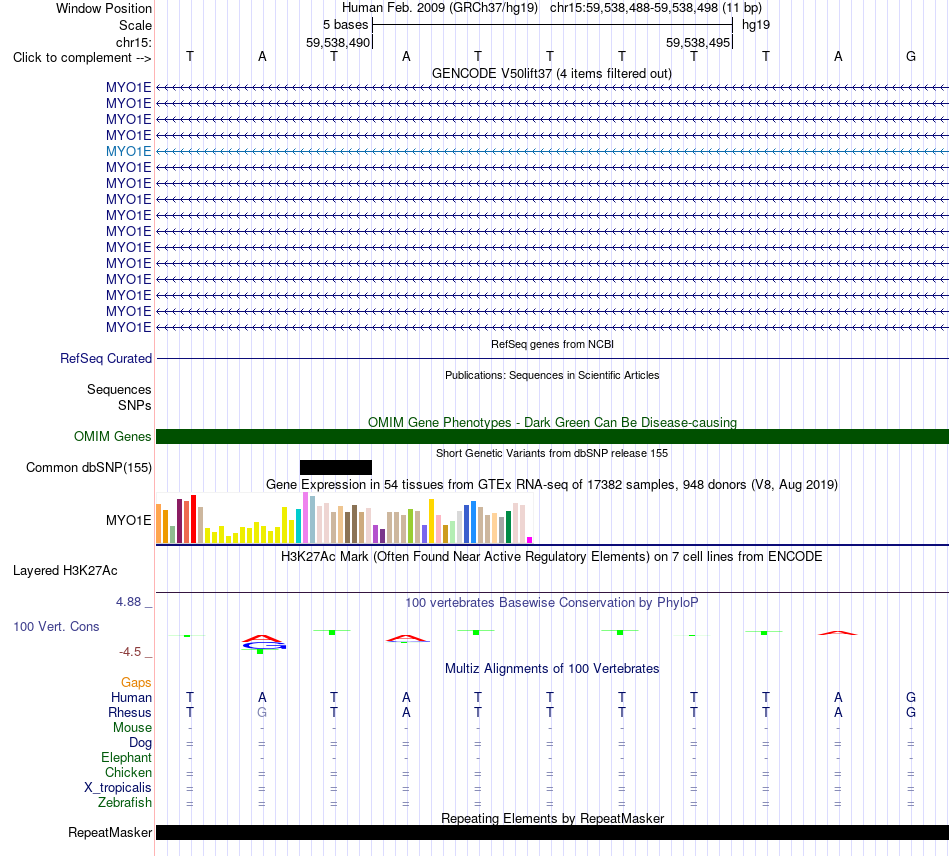Image resolution: width=950 pixels, height=856 pixels.
Task: Click the 'Scale' ruler label
Action: click(x=135, y=25)
